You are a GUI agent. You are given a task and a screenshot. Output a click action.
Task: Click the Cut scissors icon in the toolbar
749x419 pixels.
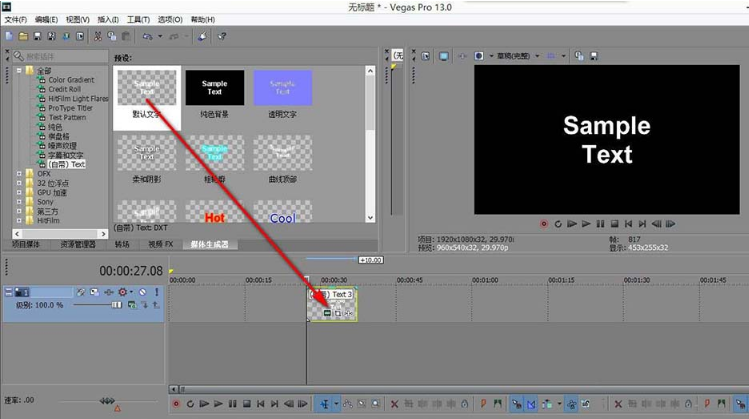pyautogui.click(x=97, y=36)
